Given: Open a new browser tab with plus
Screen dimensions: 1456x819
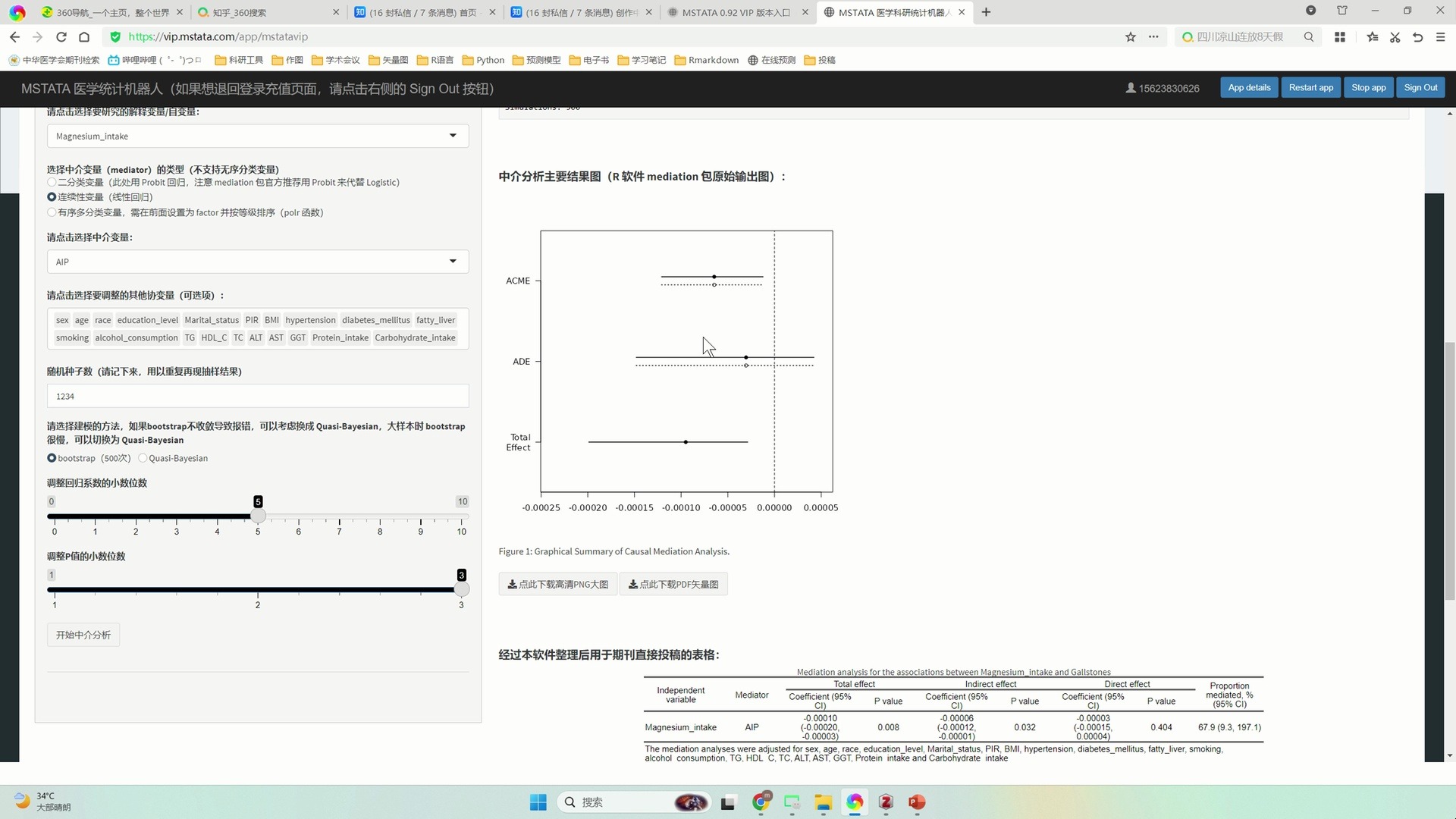Looking at the screenshot, I should coord(986,12).
